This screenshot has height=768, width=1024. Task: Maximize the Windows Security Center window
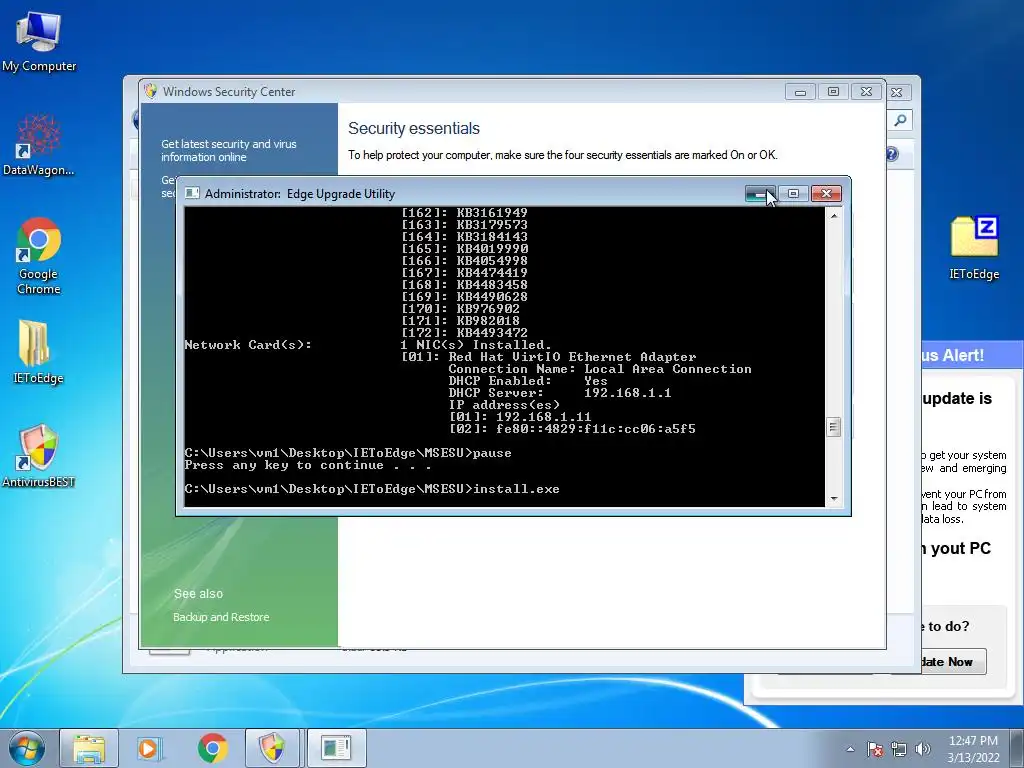click(x=833, y=92)
